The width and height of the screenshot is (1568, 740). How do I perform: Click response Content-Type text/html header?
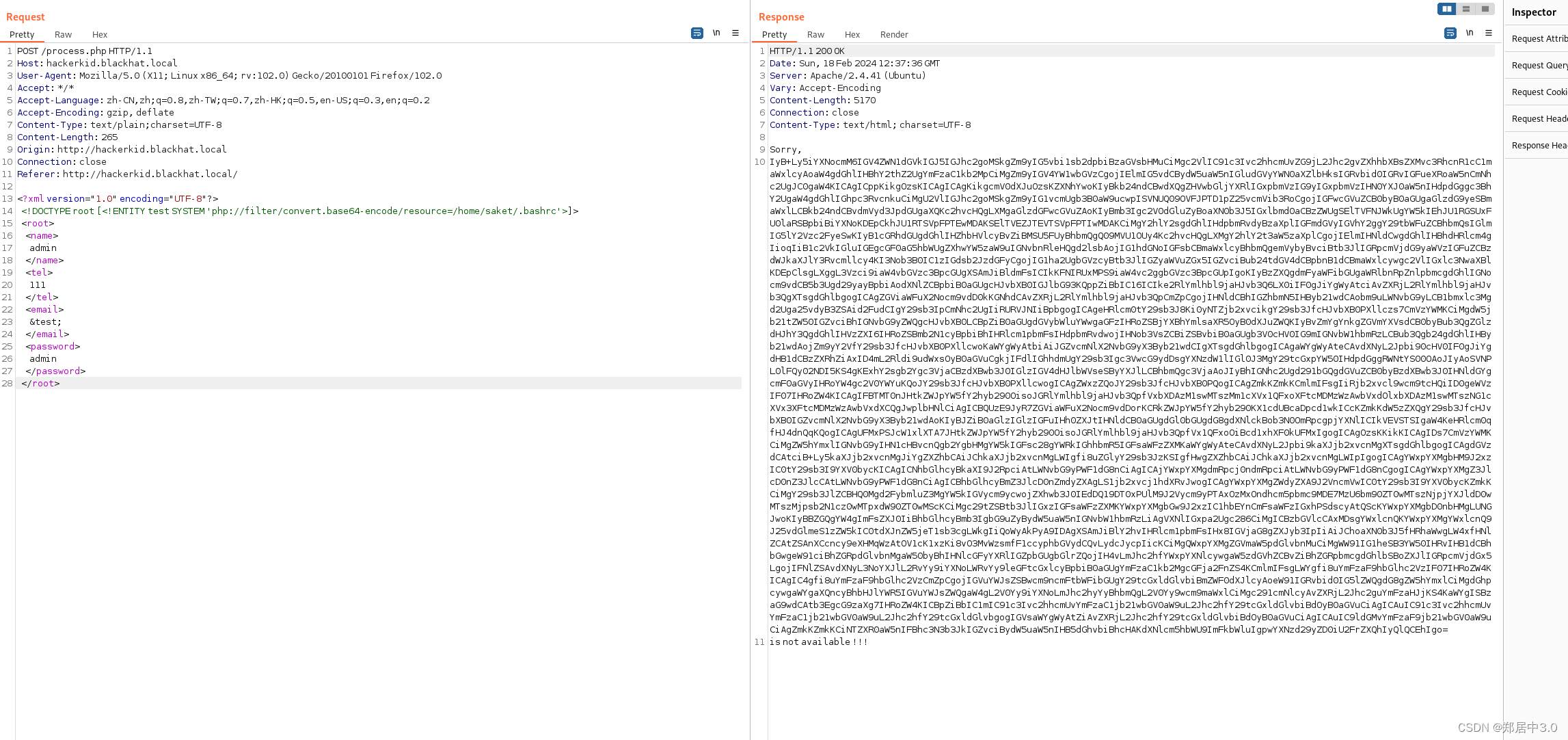(870, 124)
